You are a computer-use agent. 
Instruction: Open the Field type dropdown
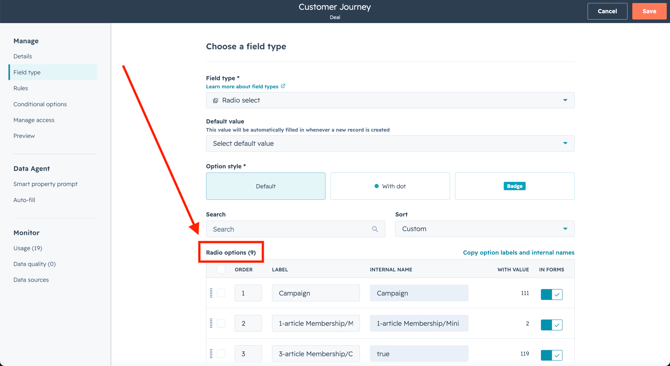tap(390, 100)
